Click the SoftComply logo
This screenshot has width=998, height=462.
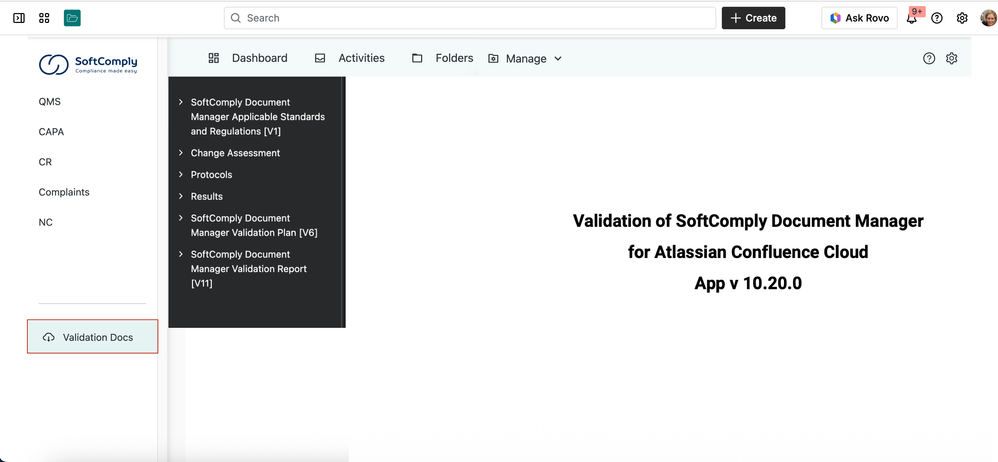coord(88,64)
